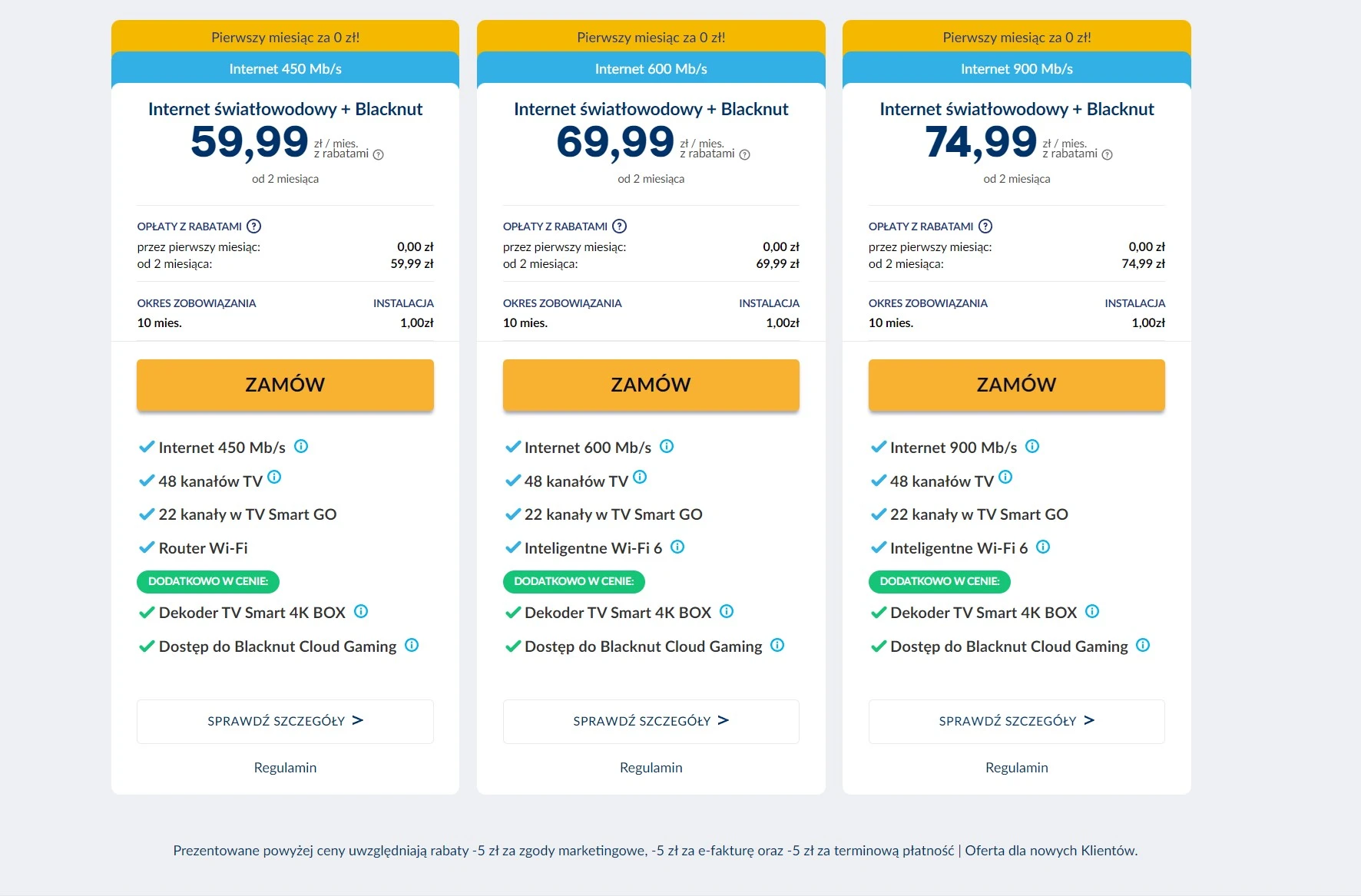Click info icon next to Inteligentne Wi-Fi 6 in 600 Mb/s plan
The height and width of the screenshot is (896, 1361).
click(677, 547)
